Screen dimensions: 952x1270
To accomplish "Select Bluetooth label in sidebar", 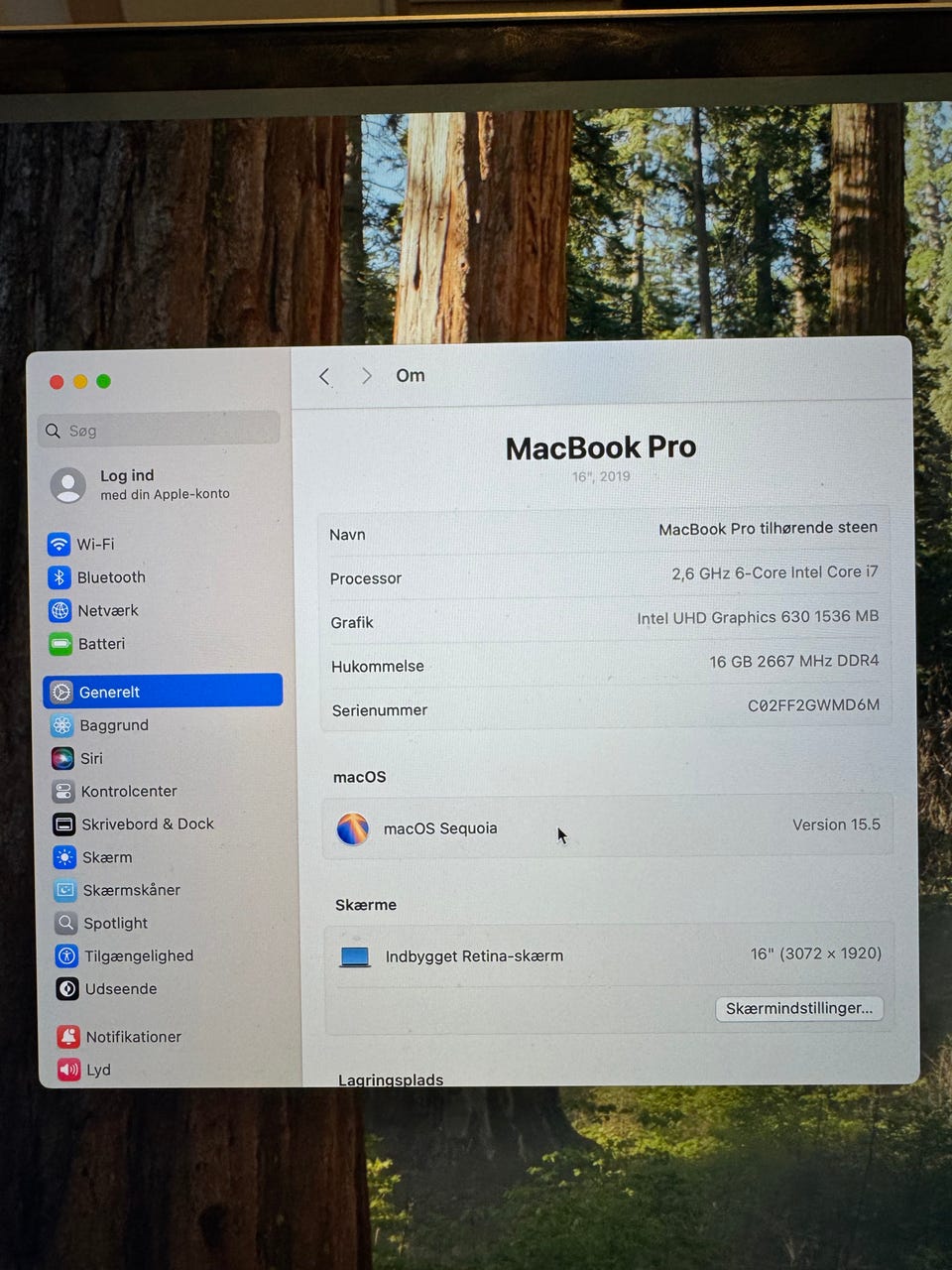I will click(x=111, y=577).
